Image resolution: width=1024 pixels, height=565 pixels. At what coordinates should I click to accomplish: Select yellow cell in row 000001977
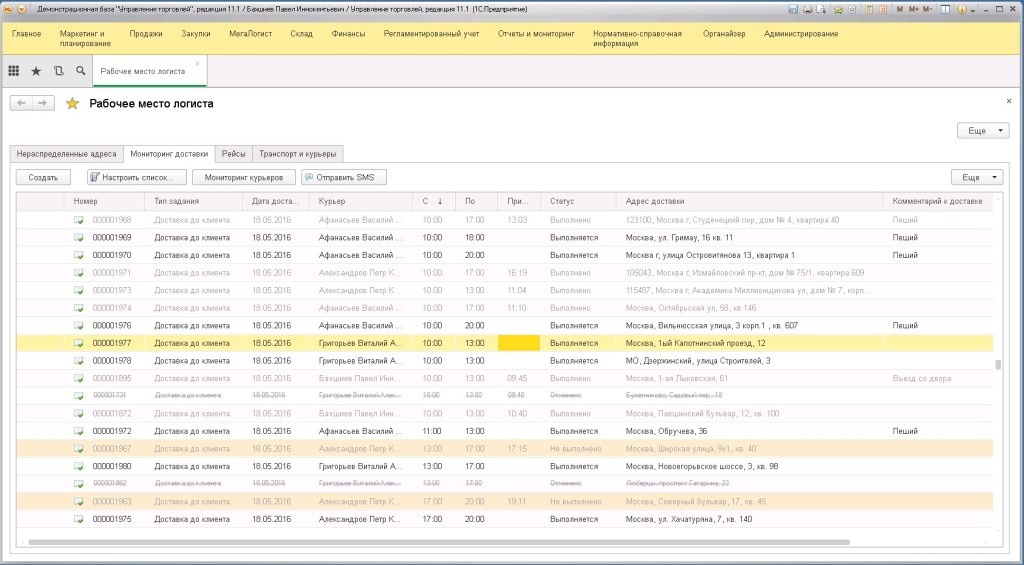click(519, 343)
